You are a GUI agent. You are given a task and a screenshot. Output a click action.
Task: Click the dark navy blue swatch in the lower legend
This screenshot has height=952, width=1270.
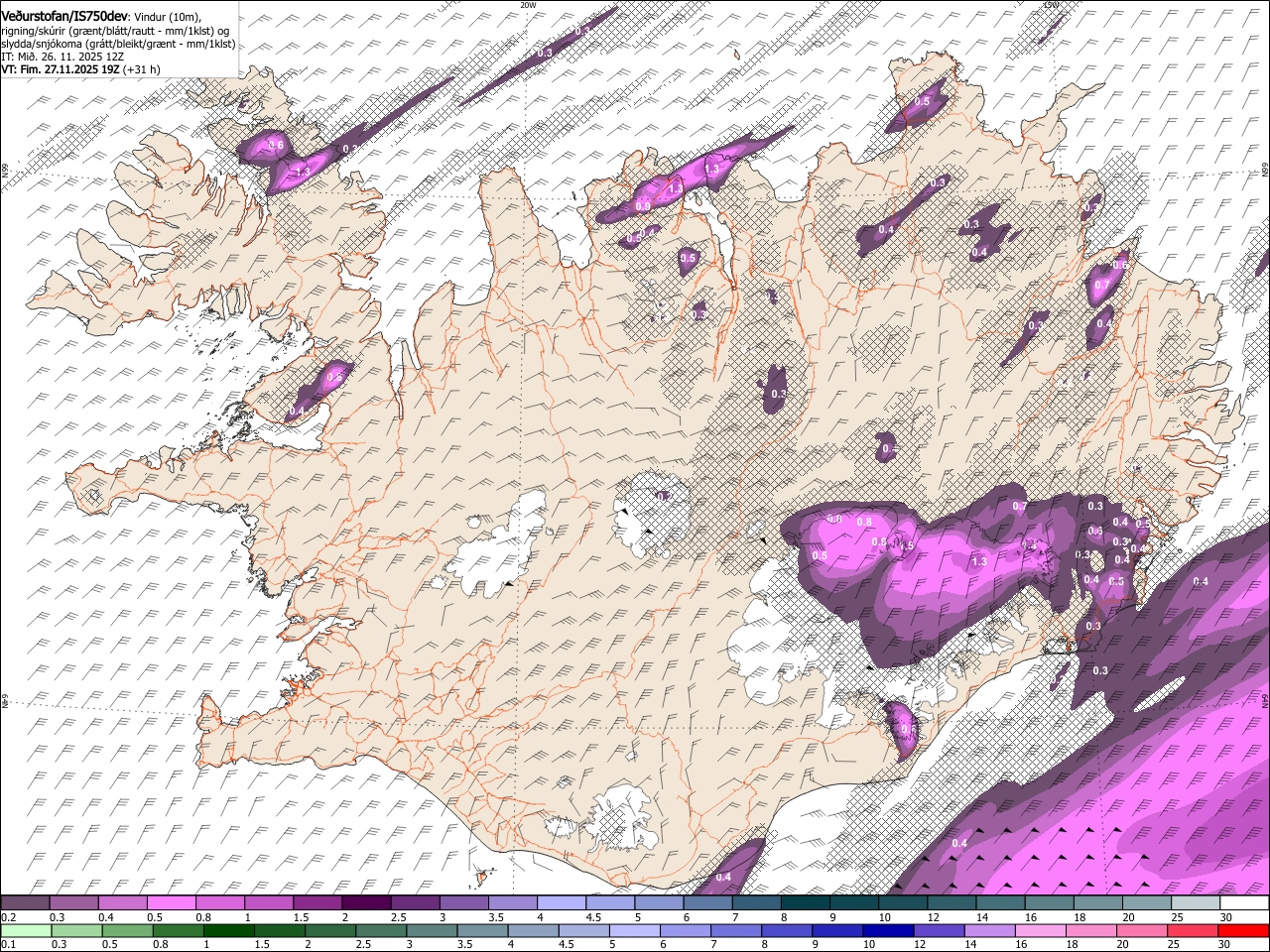[x=889, y=930]
